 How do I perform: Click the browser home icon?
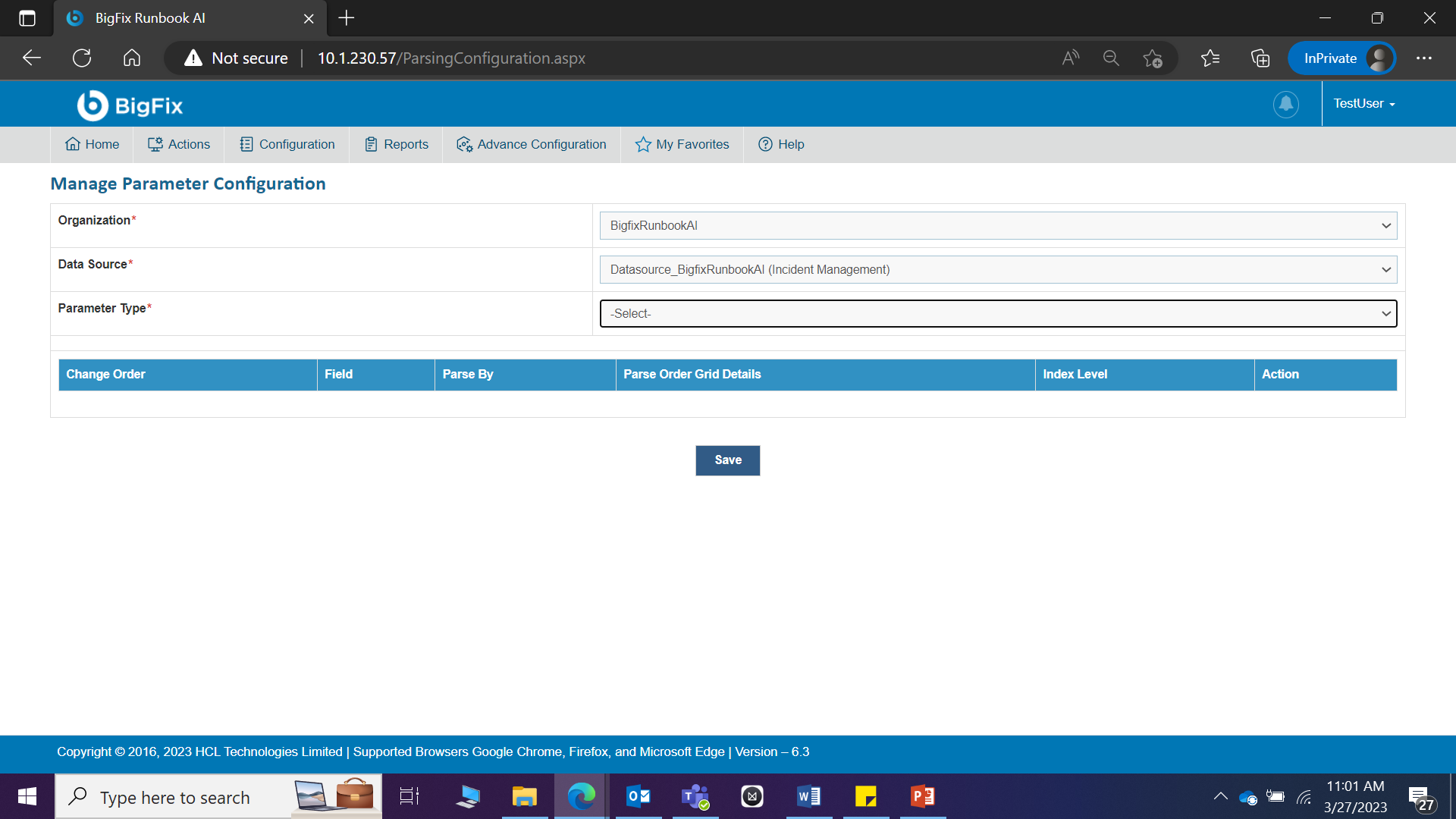point(132,58)
